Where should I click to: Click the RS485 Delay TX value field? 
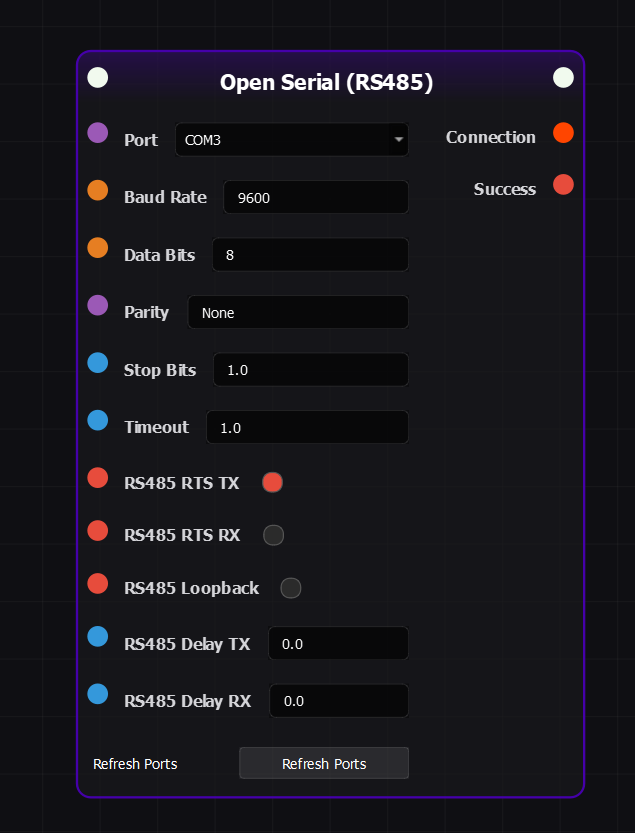[x=338, y=644]
